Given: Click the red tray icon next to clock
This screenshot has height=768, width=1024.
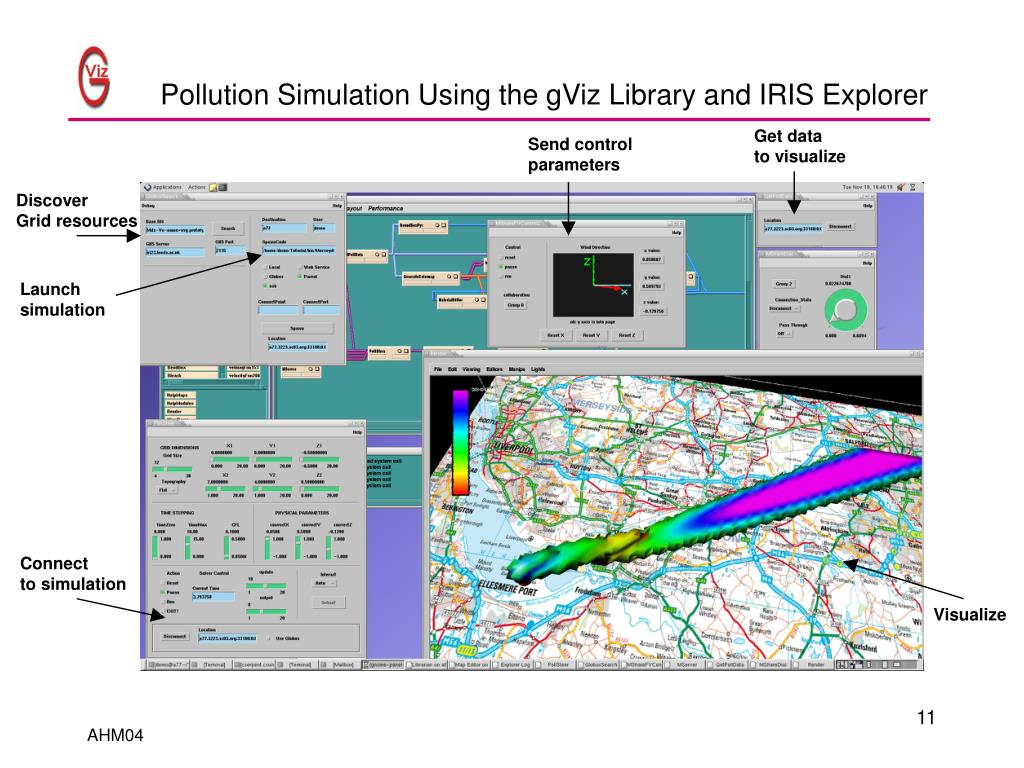Looking at the screenshot, I should pyautogui.click(x=901, y=187).
